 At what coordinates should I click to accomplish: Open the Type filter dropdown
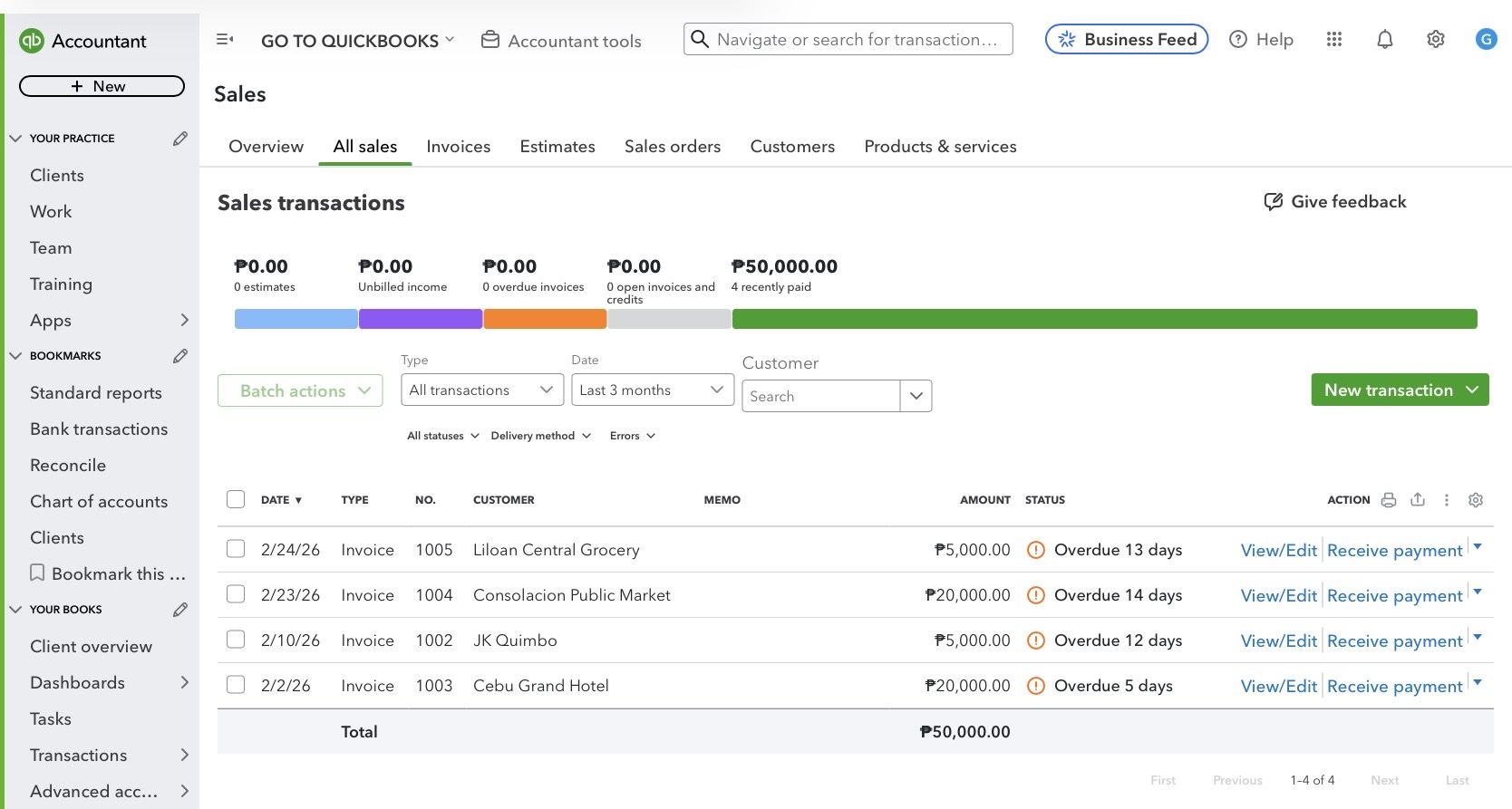[x=481, y=390]
